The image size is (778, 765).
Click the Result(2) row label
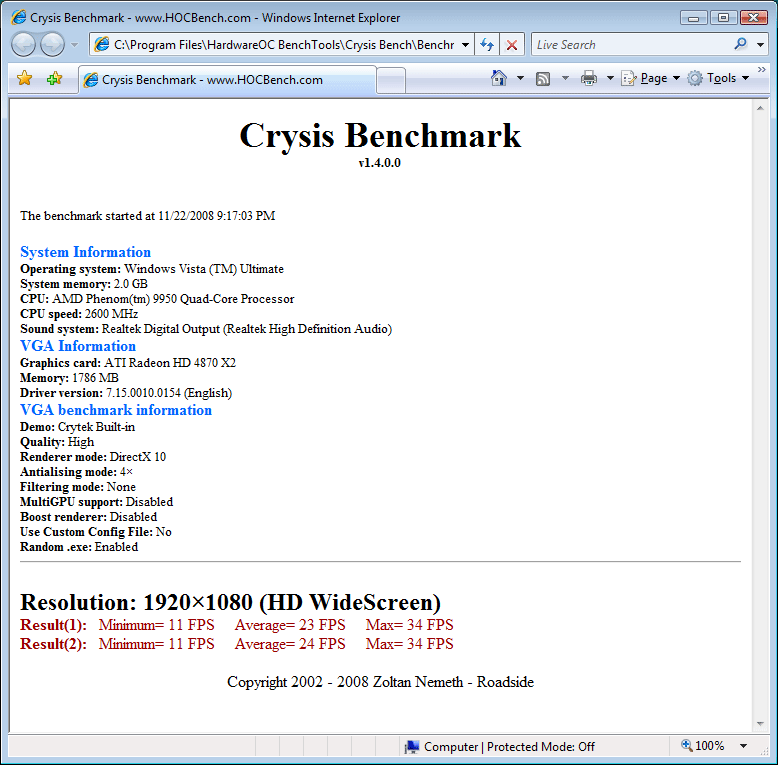pyautogui.click(x=54, y=644)
